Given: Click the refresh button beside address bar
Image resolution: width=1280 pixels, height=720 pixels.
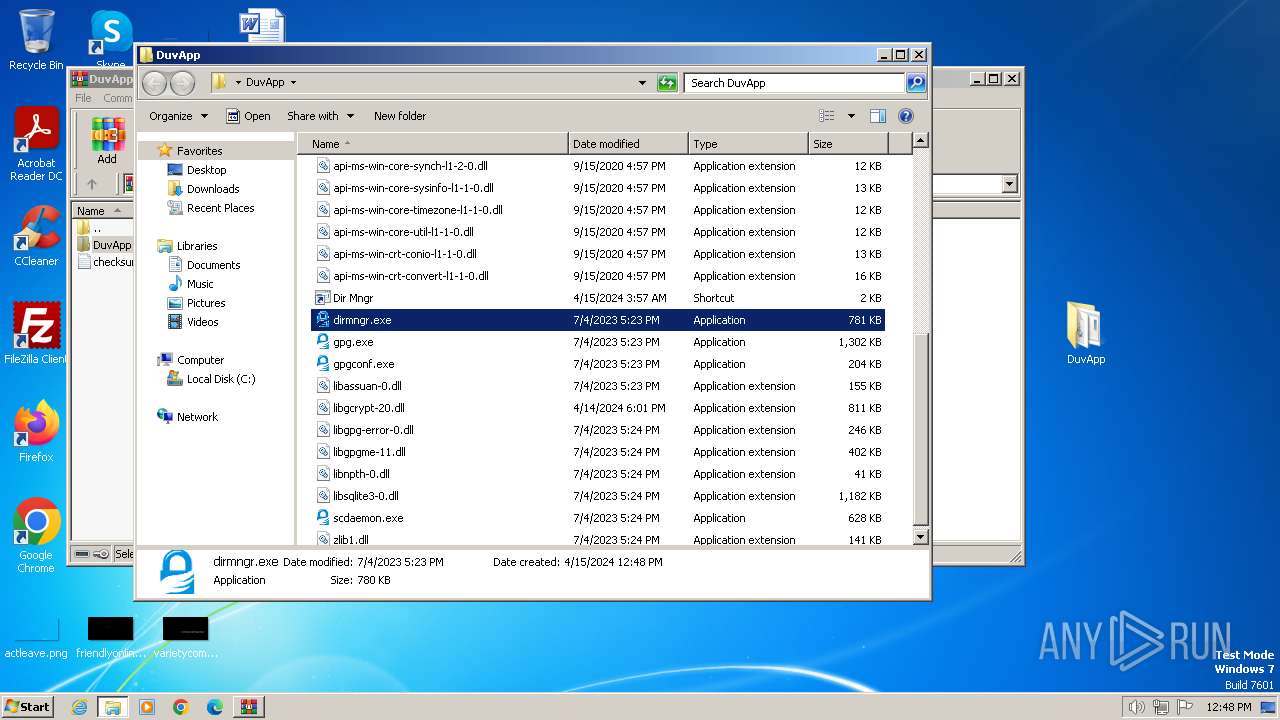Looking at the screenshot, I should pyautogui.click(x=667, y=83).
